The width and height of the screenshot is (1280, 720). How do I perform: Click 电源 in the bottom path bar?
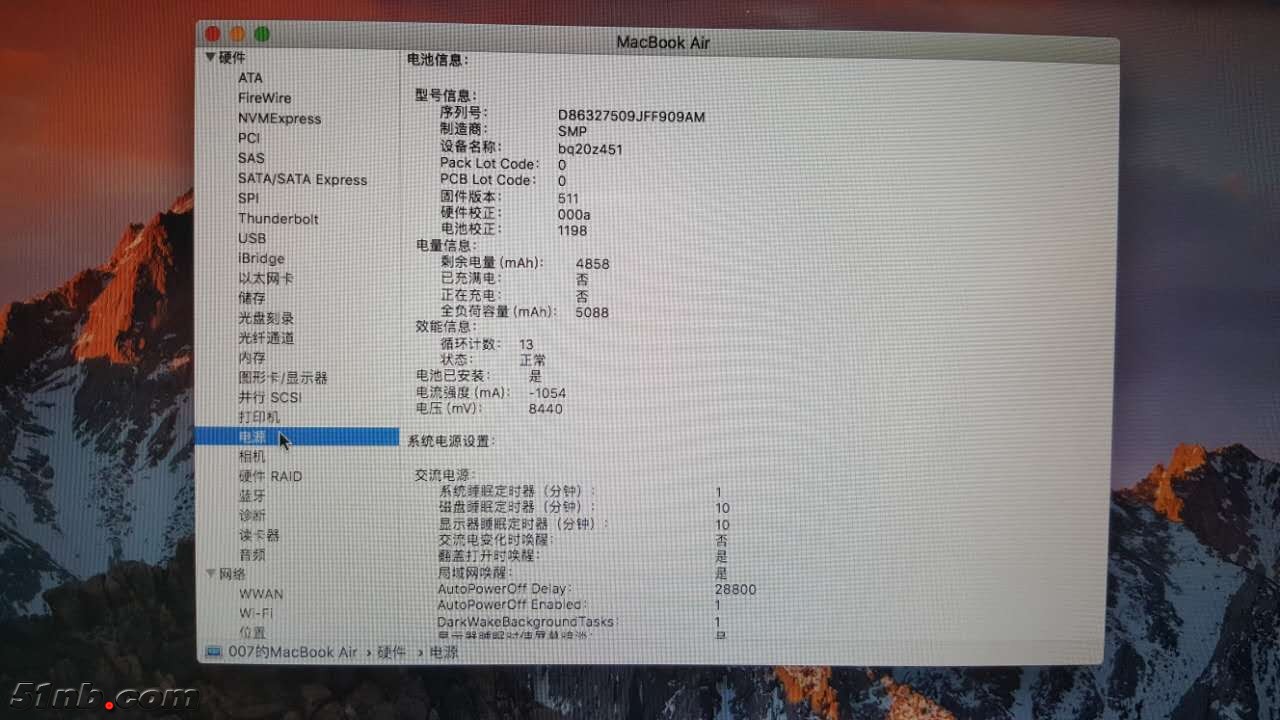444,652
